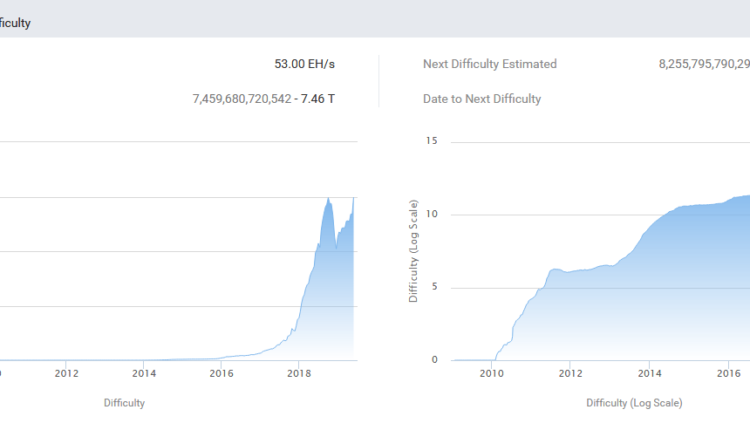The height and width of the screenshot is (430, 750).
Task: Click the Difficulty caption below the left chart
Action: (x=124, y=403)
